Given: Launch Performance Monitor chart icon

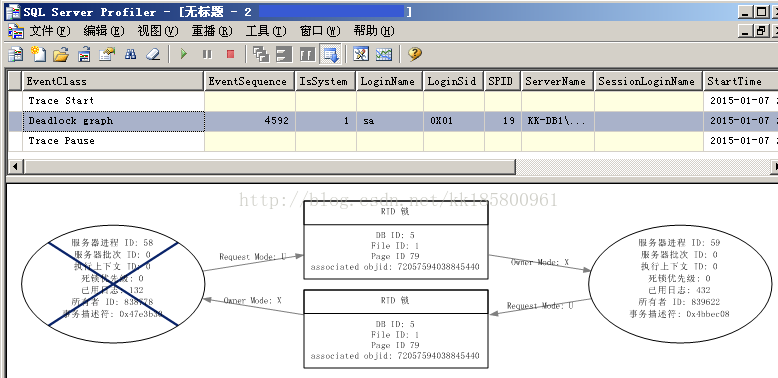Looking at the screenshot, I should (384, 54).
